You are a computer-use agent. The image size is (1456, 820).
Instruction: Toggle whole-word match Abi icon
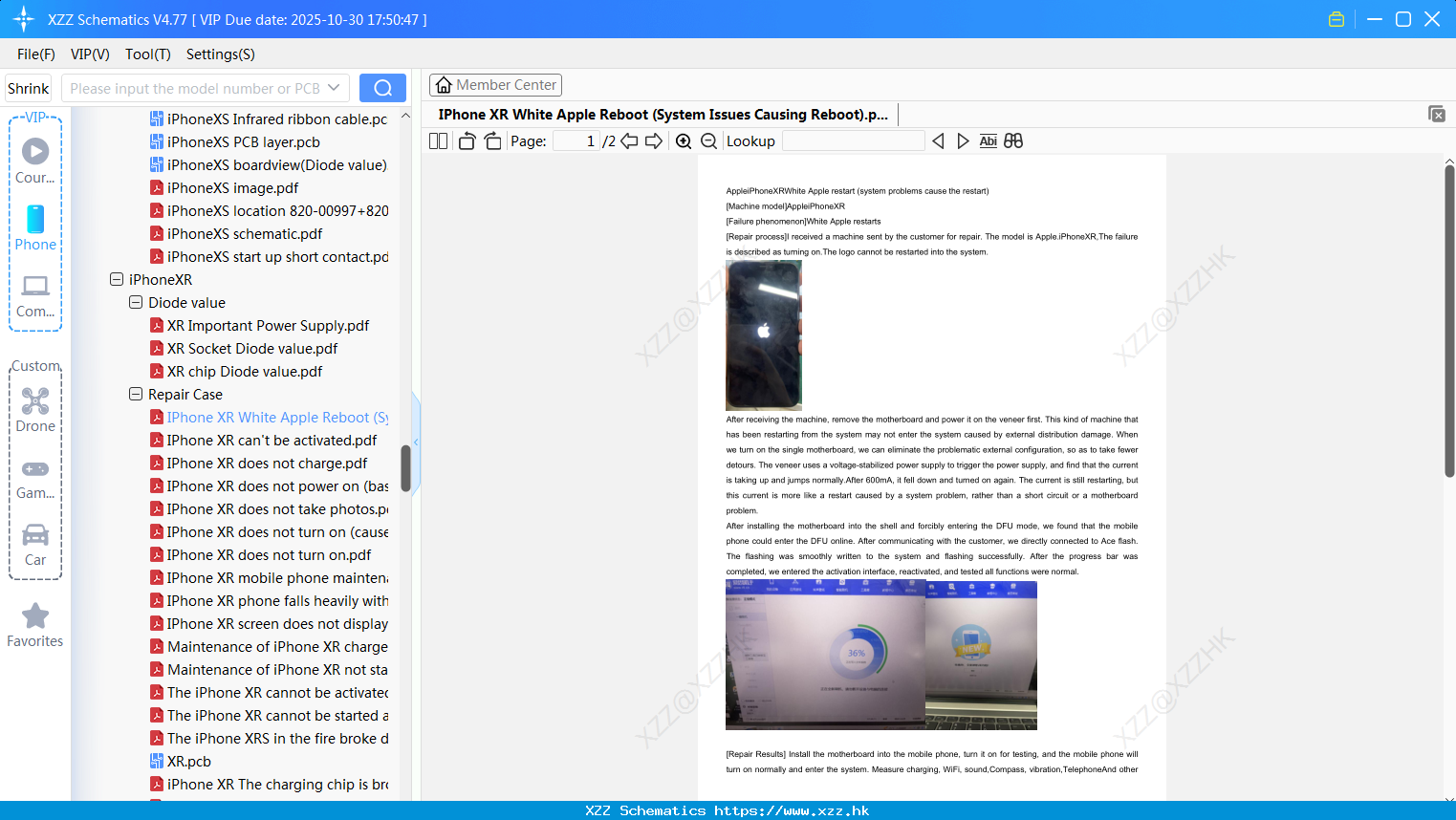point(989,141)
